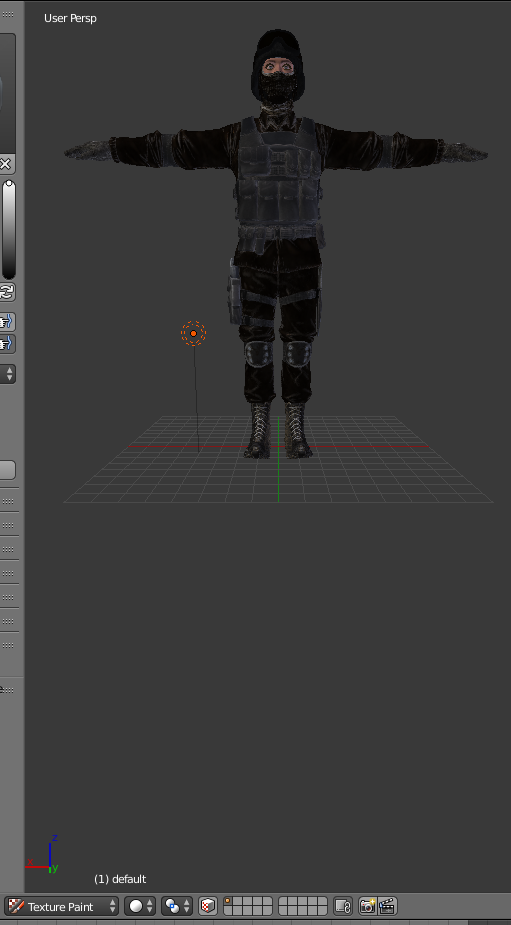Click the first collapsed panel grip handle
Screen dimensions: 511x925
point(8,501)
